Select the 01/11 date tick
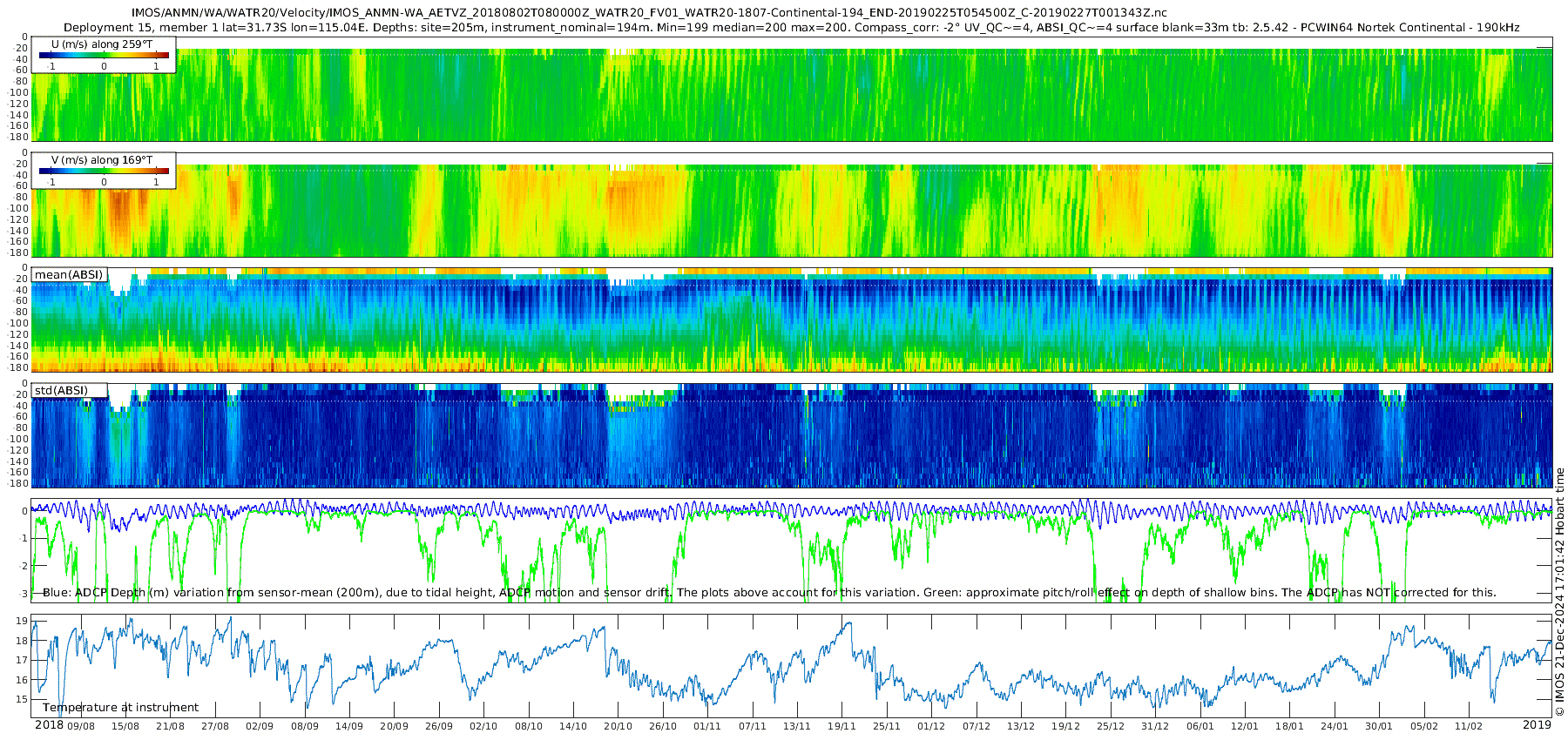 (x=707, y=726)
